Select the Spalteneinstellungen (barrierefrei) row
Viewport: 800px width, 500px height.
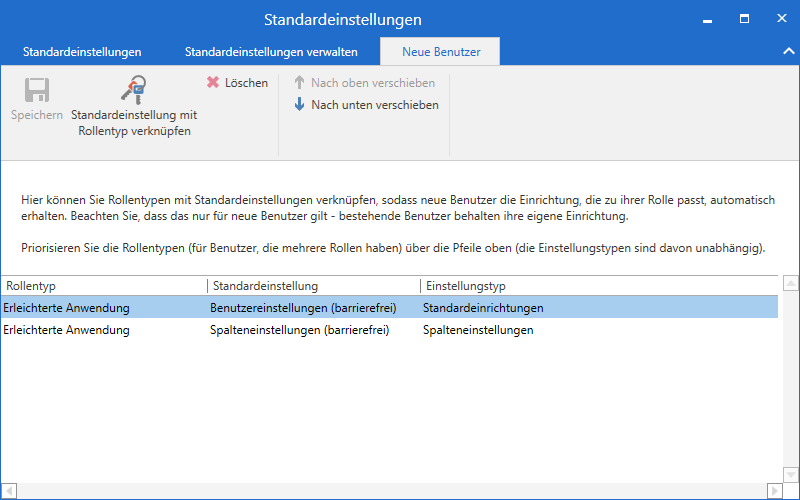coord(300,330)
